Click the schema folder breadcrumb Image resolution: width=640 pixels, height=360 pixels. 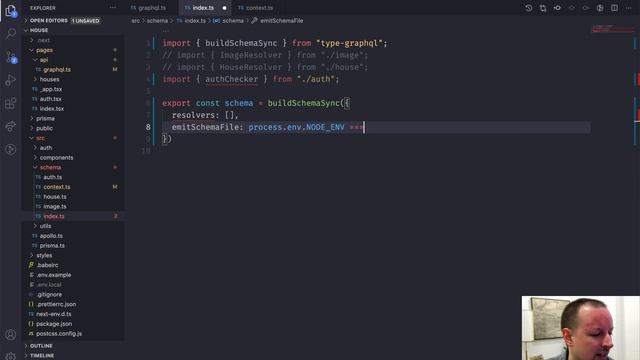[x=157, y=20]
